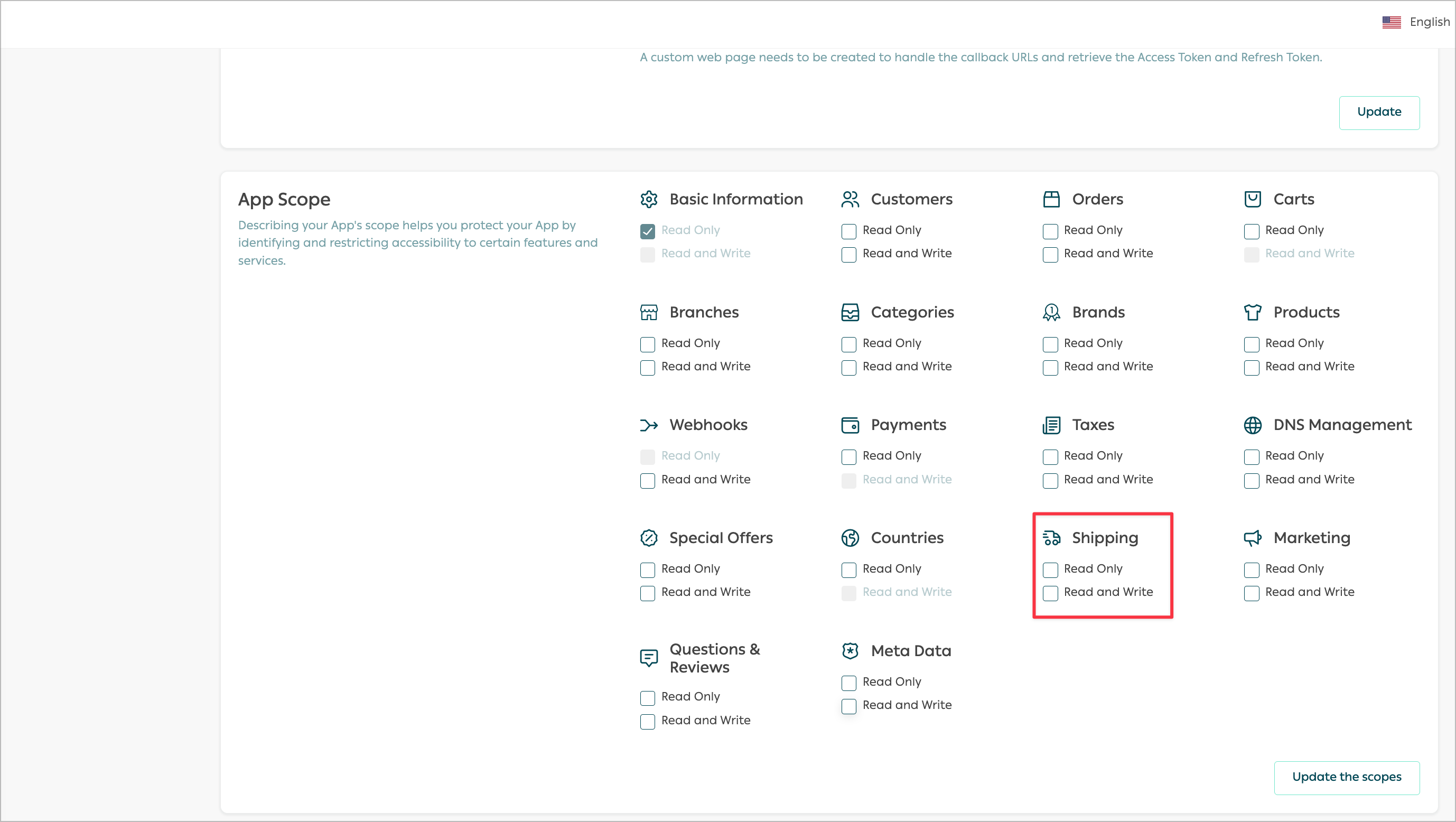Click the Special Offers percent badge icon

coord(648,538)
